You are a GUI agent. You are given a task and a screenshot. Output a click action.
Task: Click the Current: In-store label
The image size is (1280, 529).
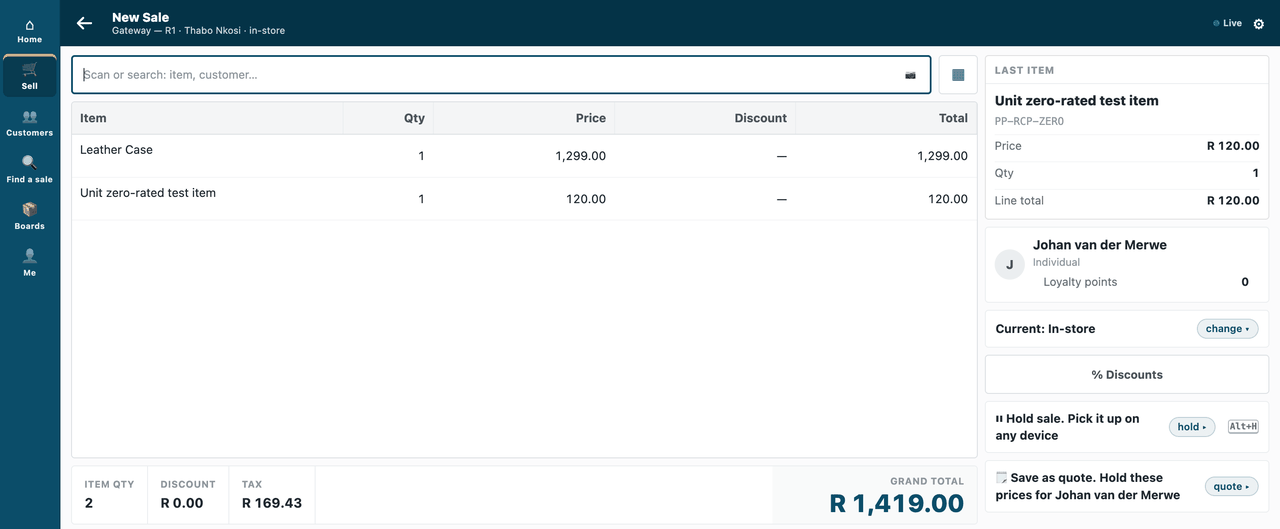pyautogui.click(x=1045, y=329)
